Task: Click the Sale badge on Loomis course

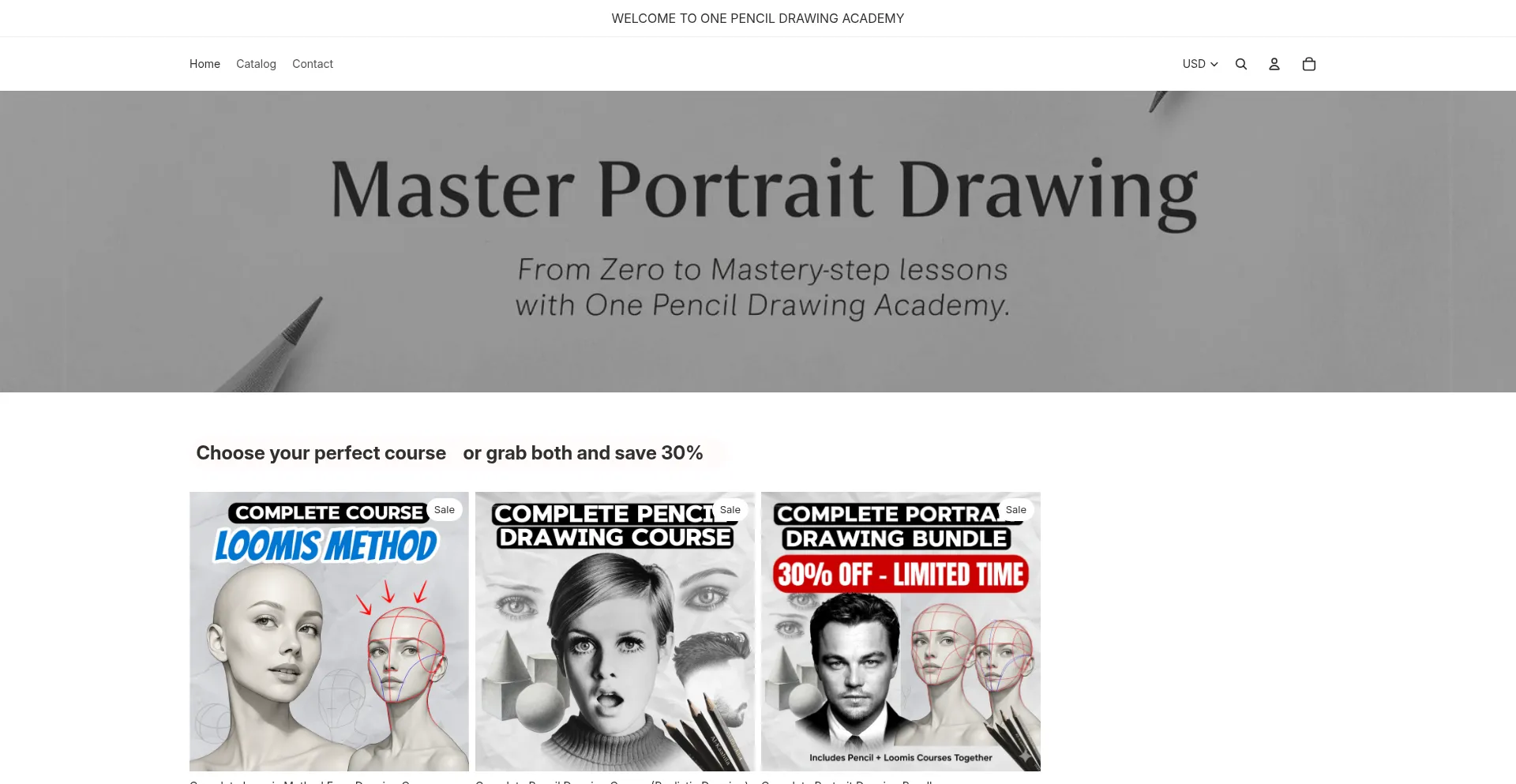Action: 445,510
